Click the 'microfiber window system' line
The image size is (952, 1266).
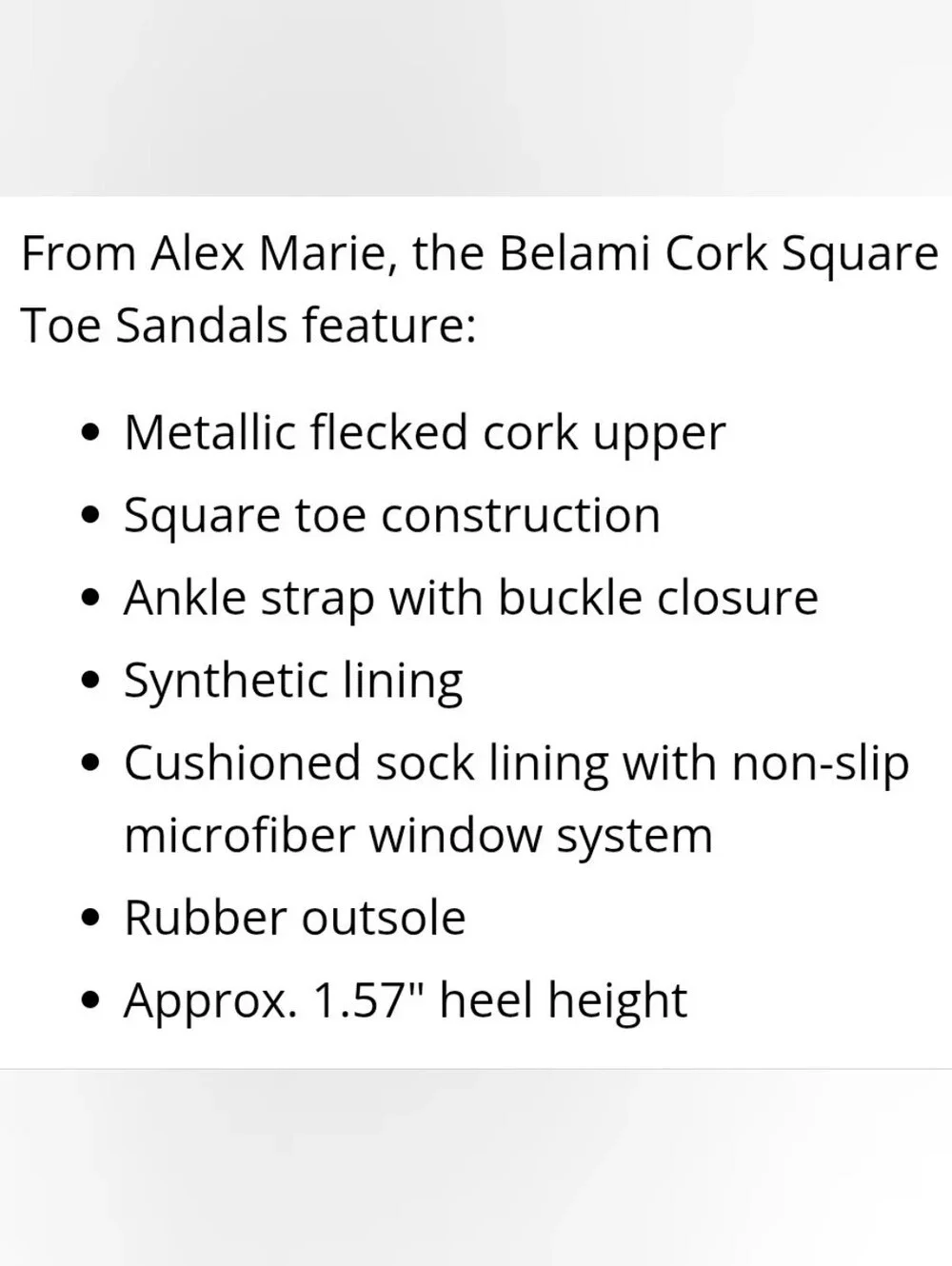419,837
